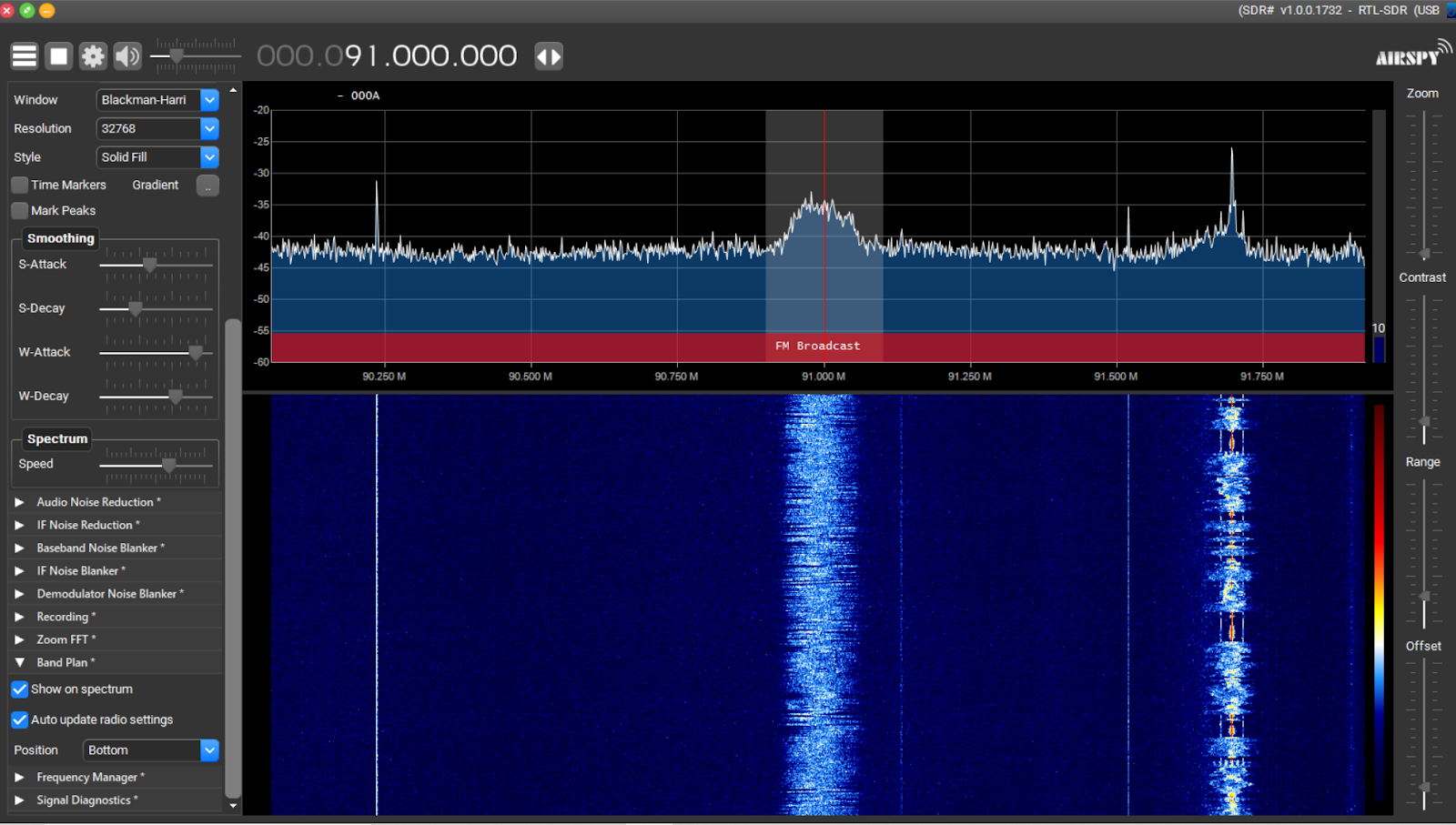This screenshot has height=825, width=1456.
Task: Enable Mark Peaks
Action: [19, 210]
